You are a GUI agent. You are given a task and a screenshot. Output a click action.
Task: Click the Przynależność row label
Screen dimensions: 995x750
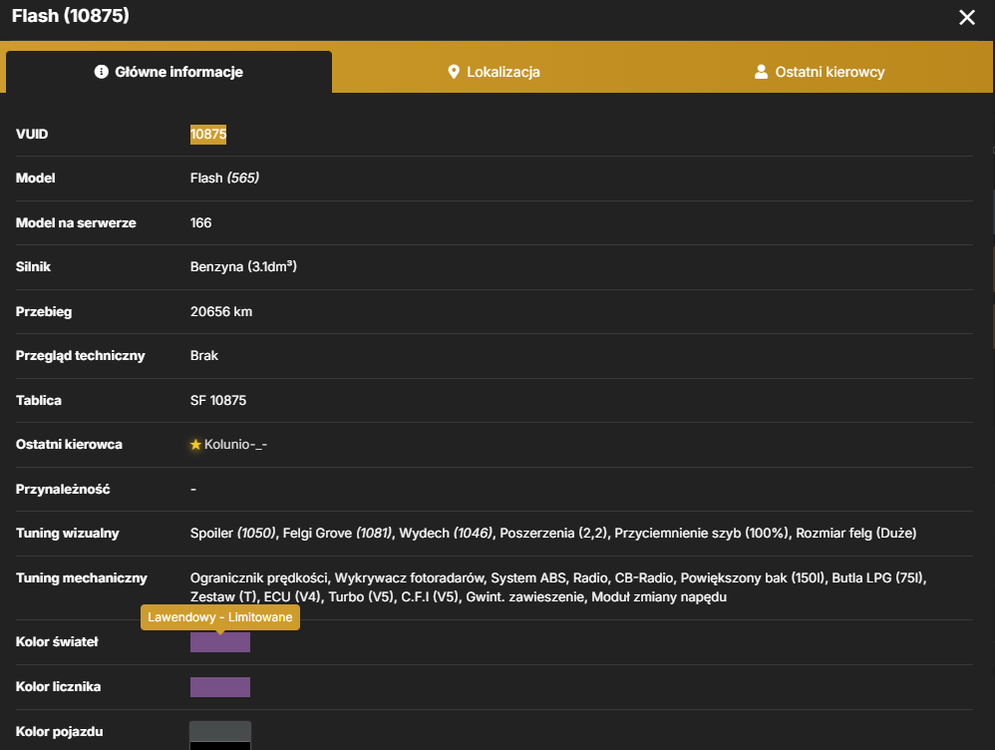63,489
